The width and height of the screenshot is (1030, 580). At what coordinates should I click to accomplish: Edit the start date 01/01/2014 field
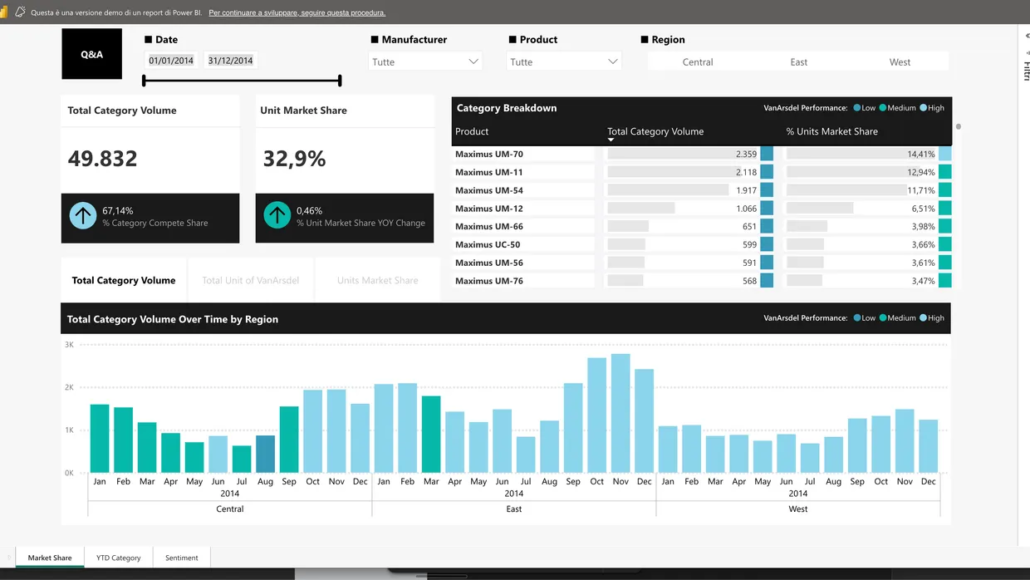click(171, 60)
